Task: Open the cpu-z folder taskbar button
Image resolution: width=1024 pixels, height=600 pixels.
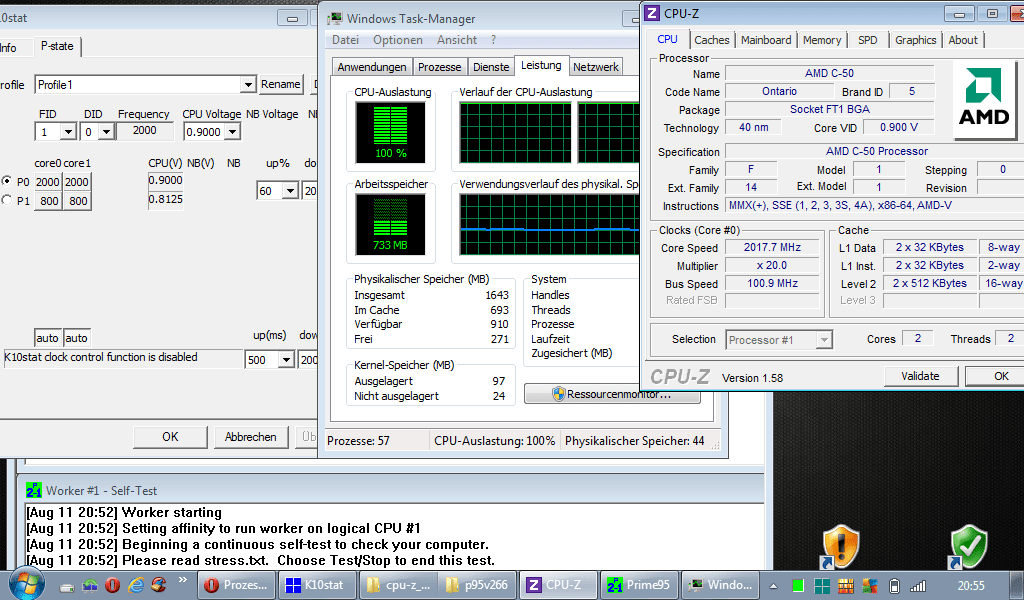Action: pyautogui.click(x=399, y=585)
